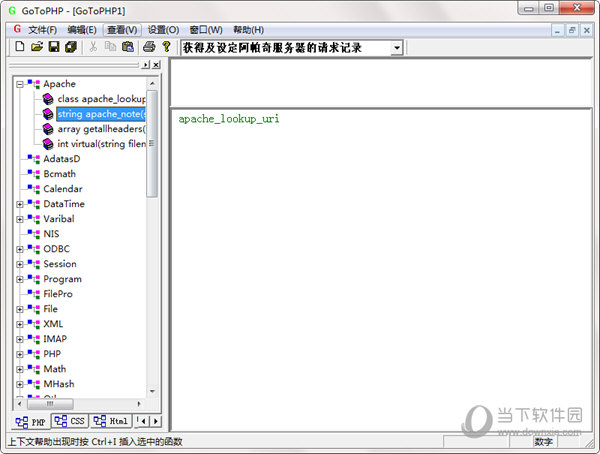Select int virtual(string filen tree item
Image resolution: width=600 pixels, height=454 pixels.
101,144
